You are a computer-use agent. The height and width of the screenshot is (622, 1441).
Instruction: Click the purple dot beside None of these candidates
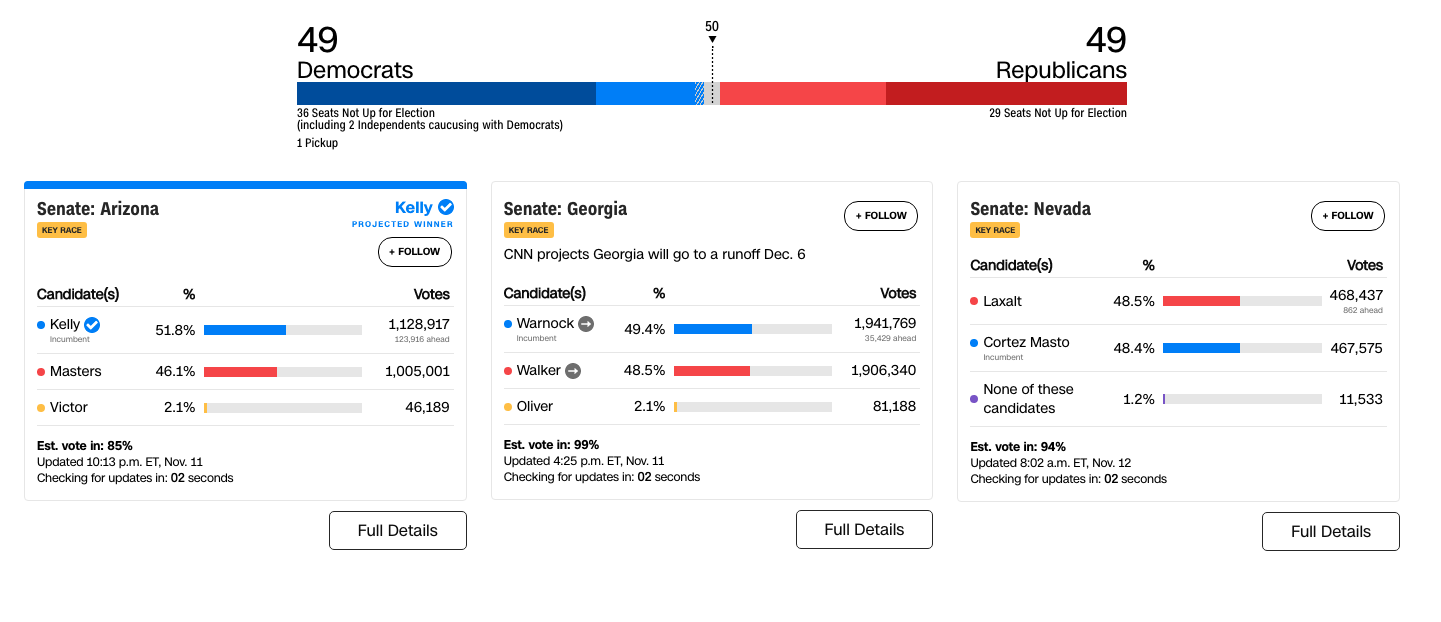[974, 398]
